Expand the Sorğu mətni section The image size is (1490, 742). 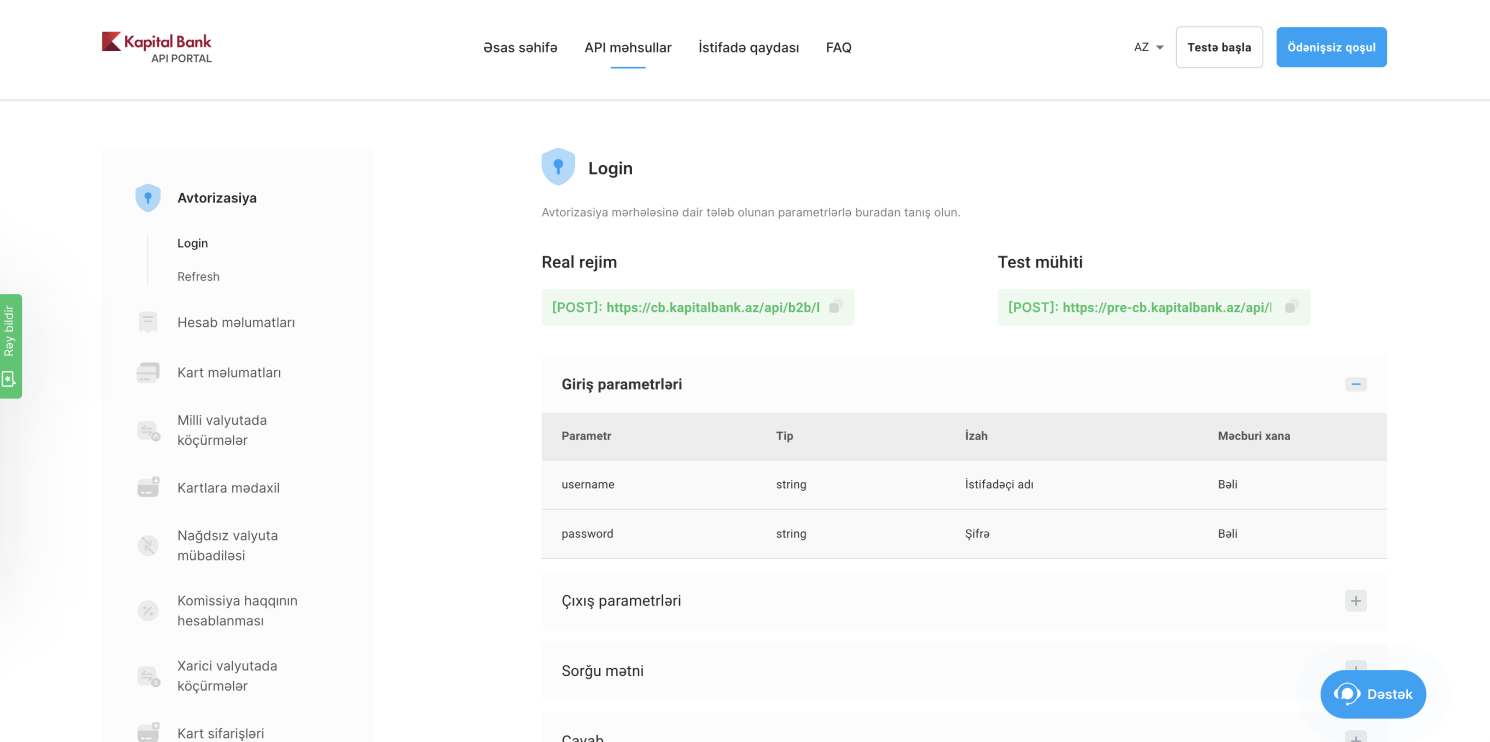(x=1355, y=671)
